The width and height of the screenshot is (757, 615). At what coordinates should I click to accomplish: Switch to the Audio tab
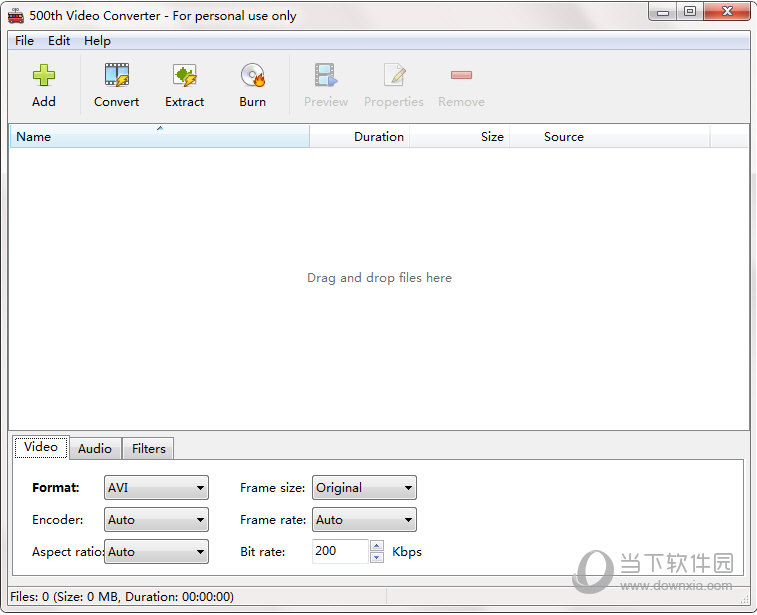[95, 448]
